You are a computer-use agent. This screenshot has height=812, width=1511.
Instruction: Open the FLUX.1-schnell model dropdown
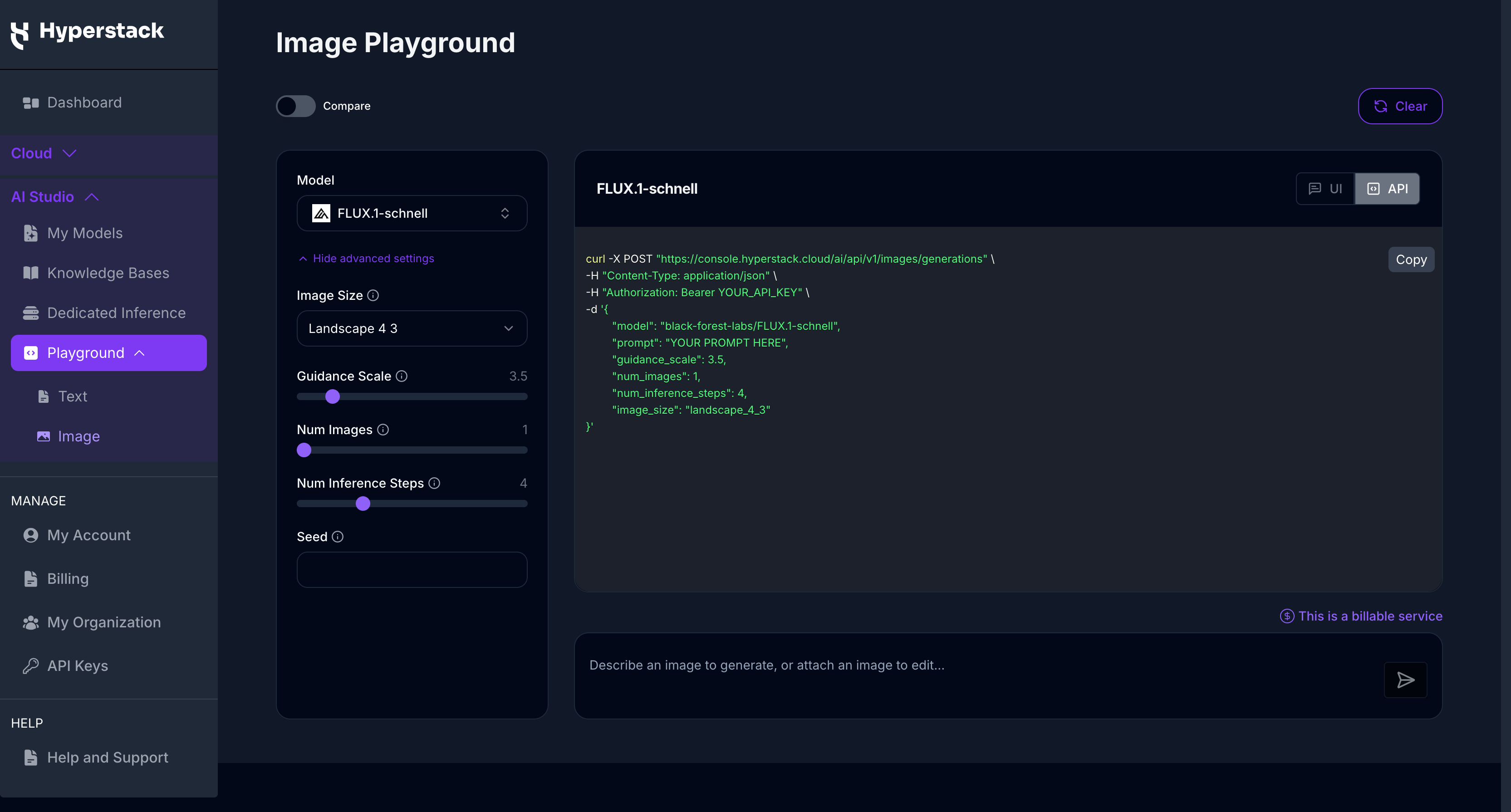pyautogui.click(x=412, y=213)
